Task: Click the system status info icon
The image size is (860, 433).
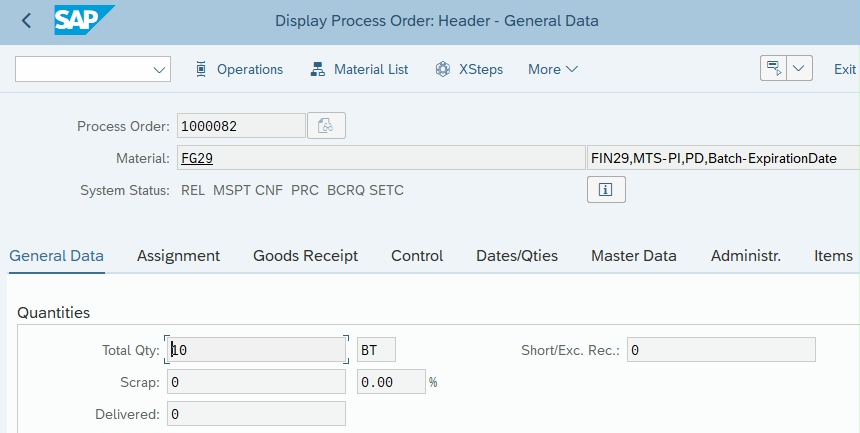Action: 605,190
